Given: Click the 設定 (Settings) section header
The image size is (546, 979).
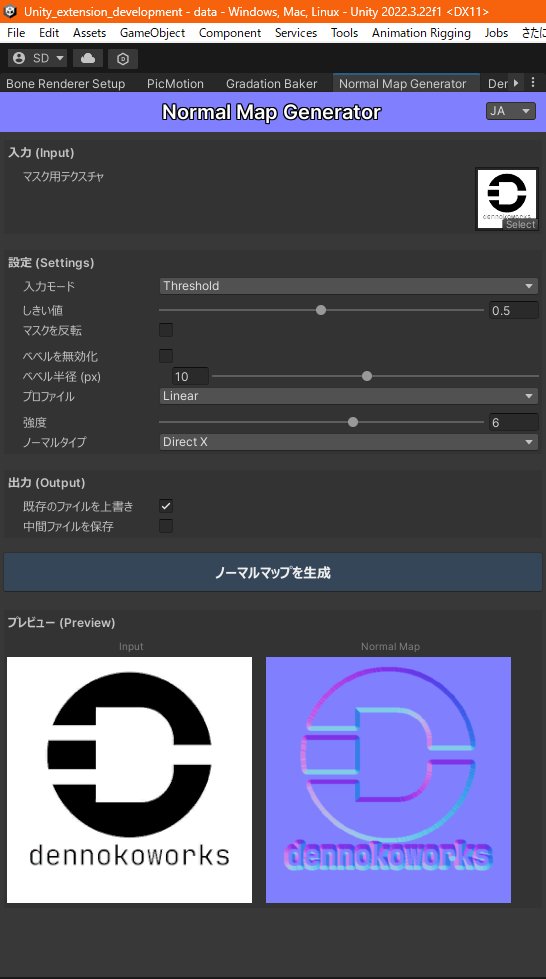Looking at the screenshot, I should coord(51,263).
